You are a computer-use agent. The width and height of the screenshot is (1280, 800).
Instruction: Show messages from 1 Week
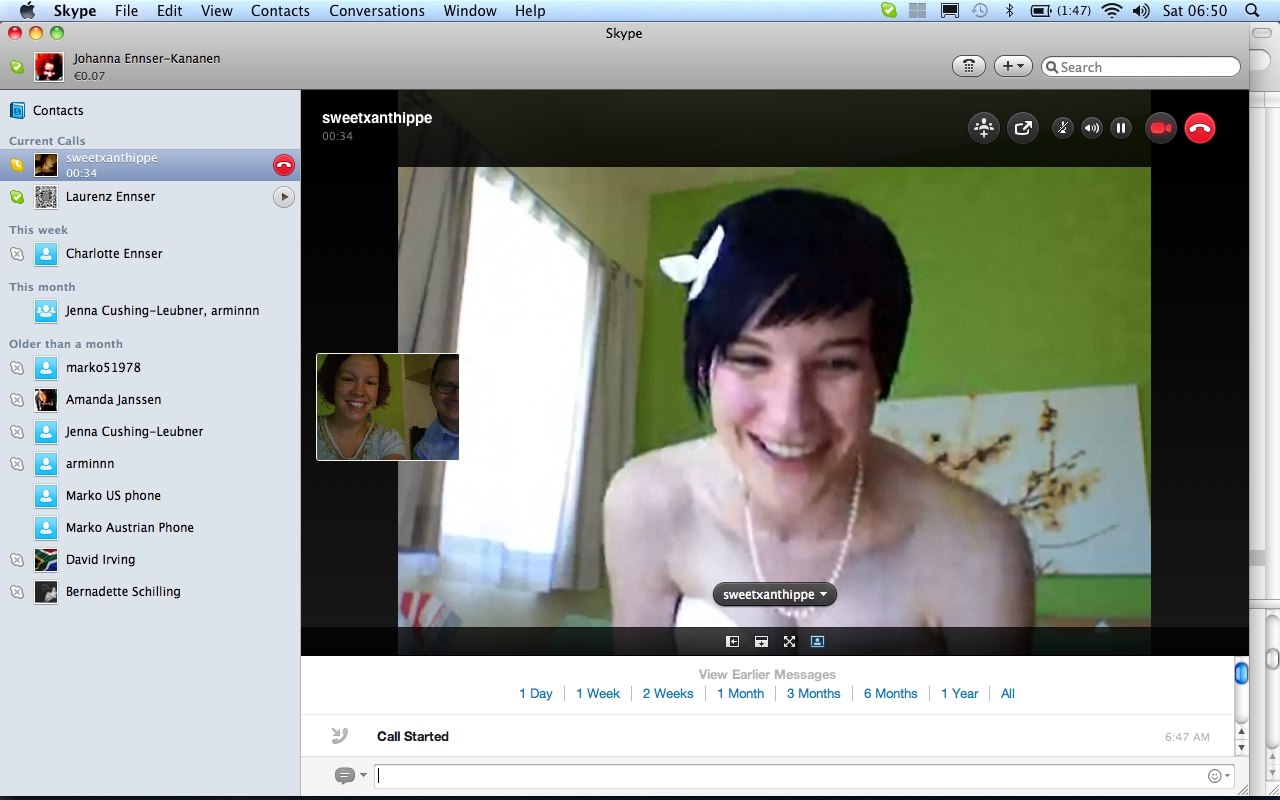coord(598,694)
